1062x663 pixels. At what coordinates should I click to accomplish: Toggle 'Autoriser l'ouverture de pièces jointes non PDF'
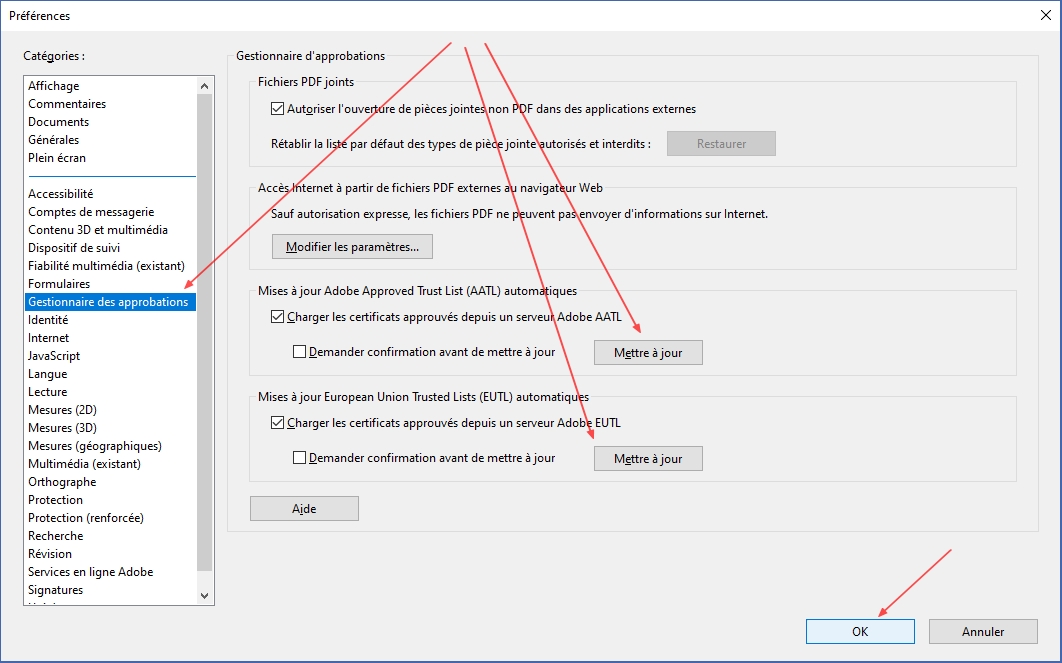click(278, 109)
